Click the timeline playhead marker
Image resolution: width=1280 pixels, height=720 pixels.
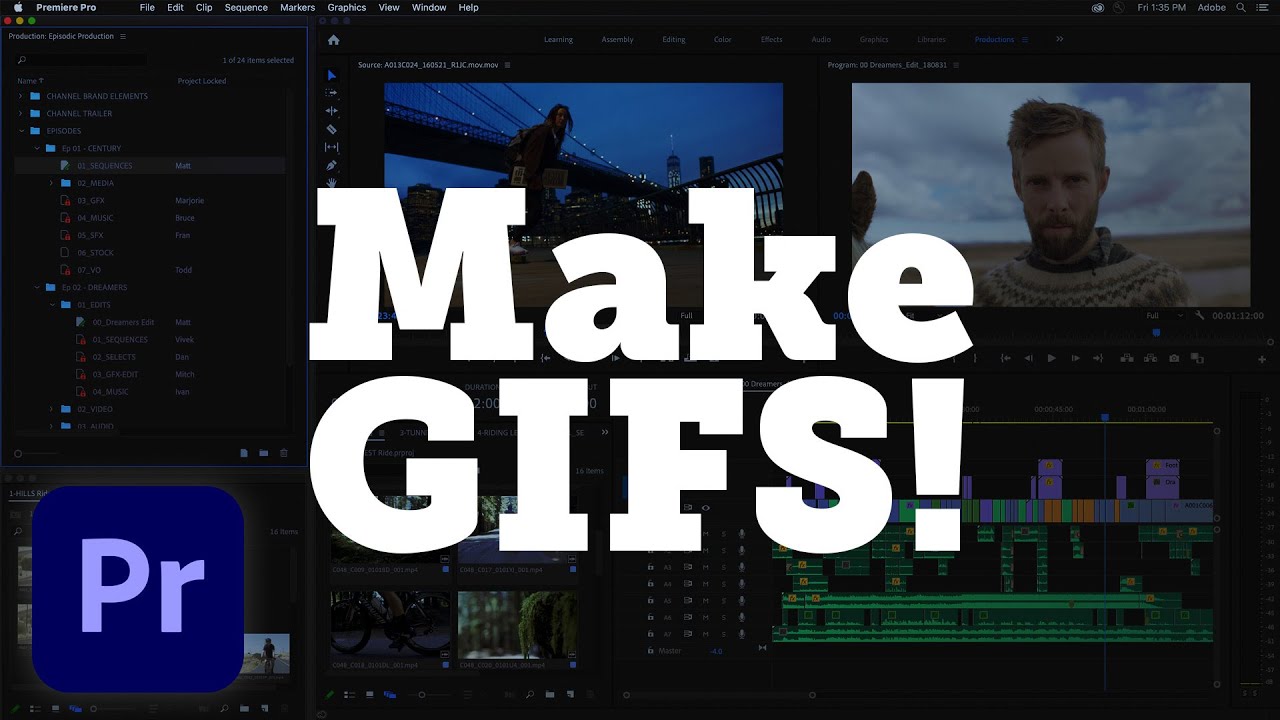1105,417
